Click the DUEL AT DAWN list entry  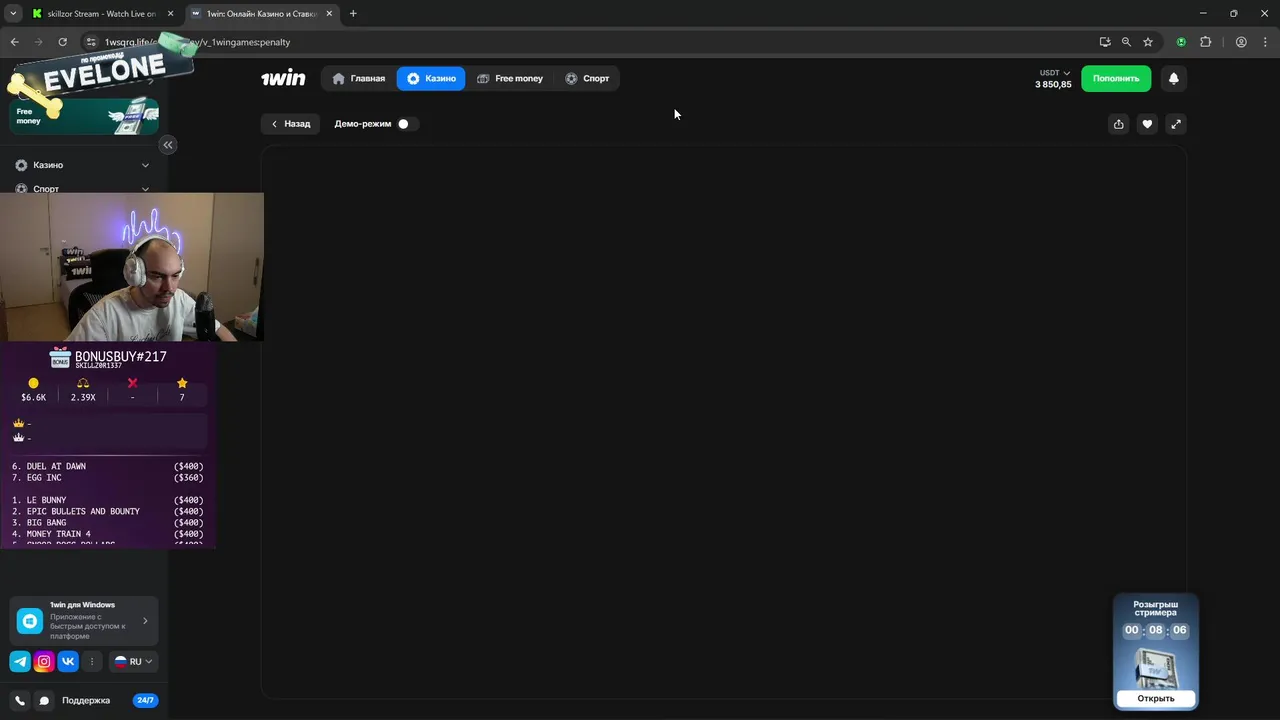pyautogui.click(x=107, y=466)
